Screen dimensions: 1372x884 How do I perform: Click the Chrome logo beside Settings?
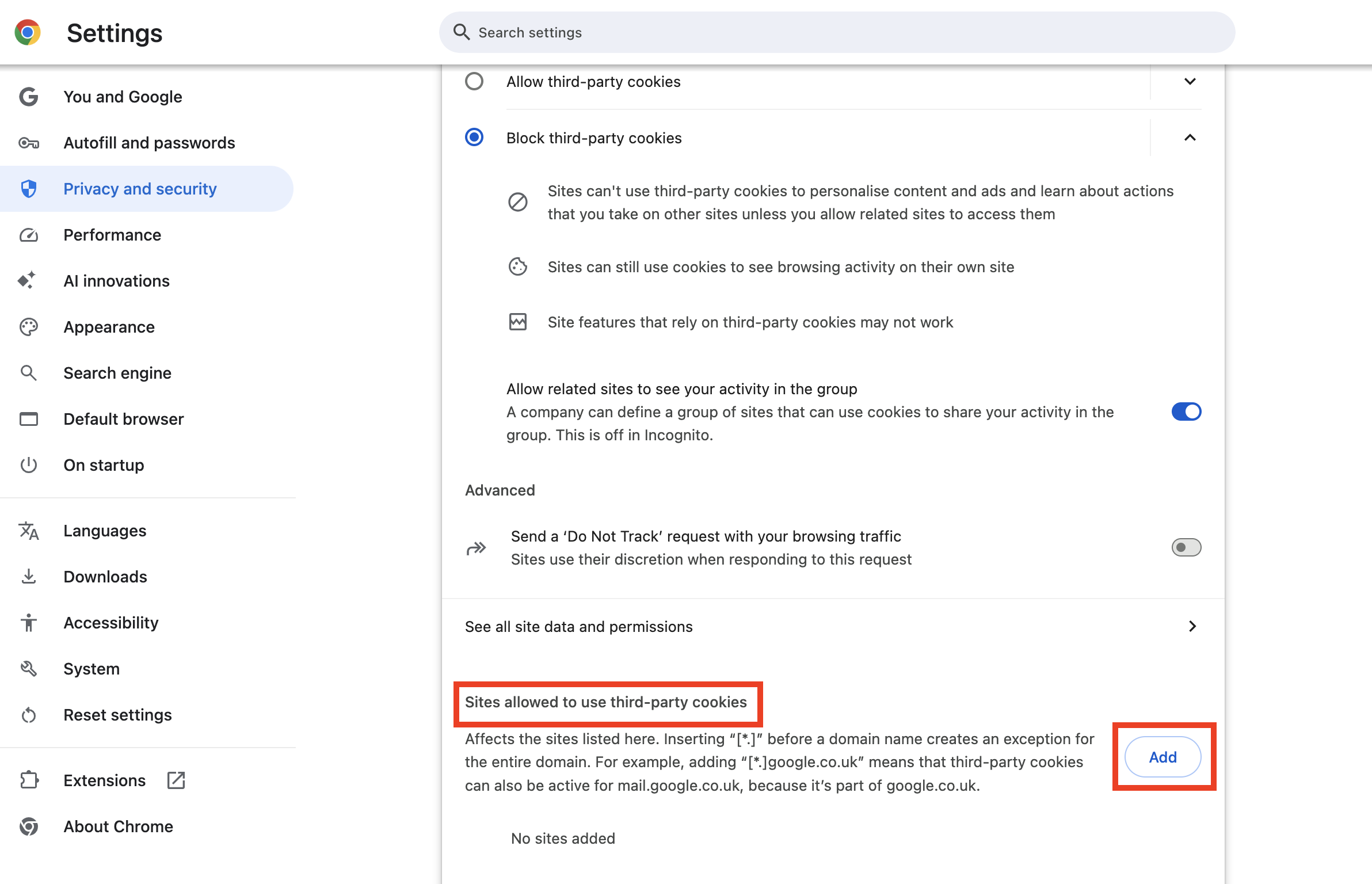pos(28,32)
